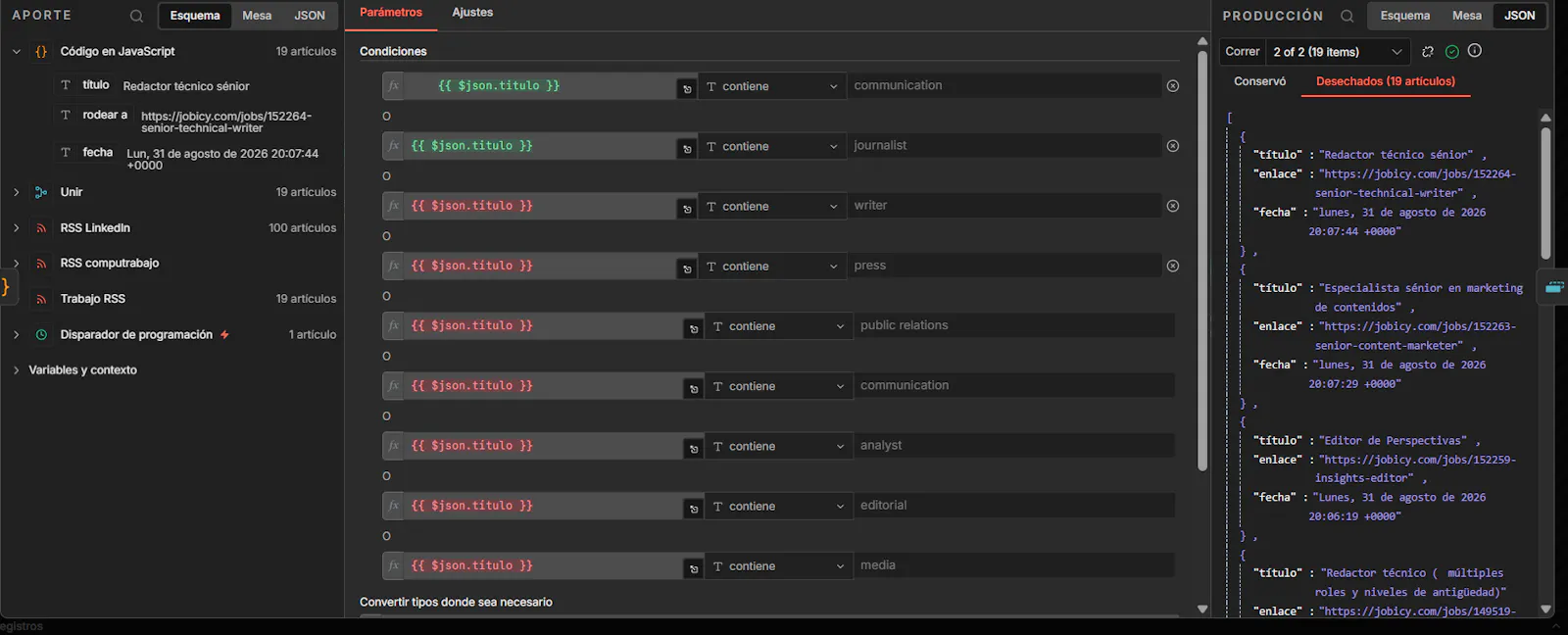The image size is (1568, 635).
Task: Open expression editor for the journalist row
Action: (x=687, y=148)
